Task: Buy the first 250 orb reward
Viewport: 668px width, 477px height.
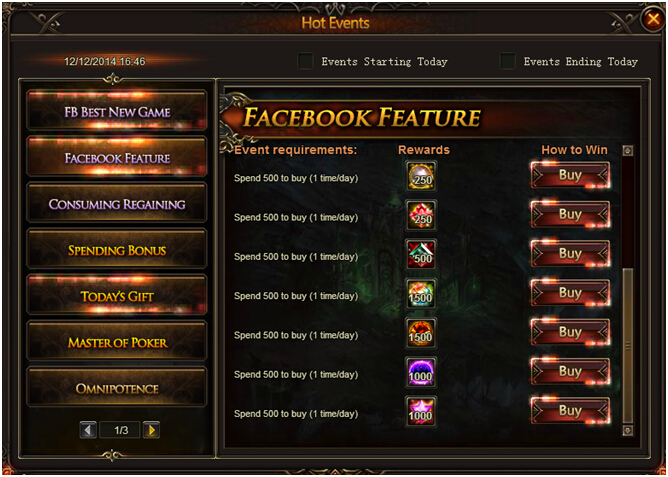Action: pyautogui.click(x=570, y=175)
